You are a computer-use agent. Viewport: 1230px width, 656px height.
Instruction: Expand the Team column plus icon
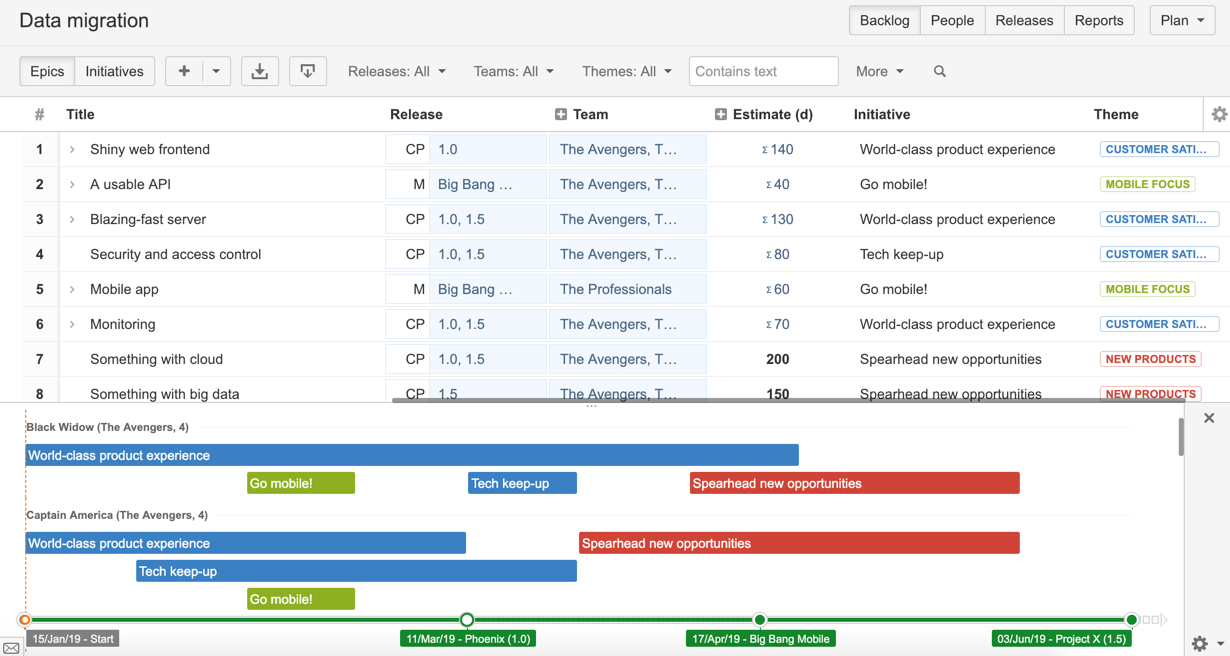pyautogui.click(x=561, y=114)
